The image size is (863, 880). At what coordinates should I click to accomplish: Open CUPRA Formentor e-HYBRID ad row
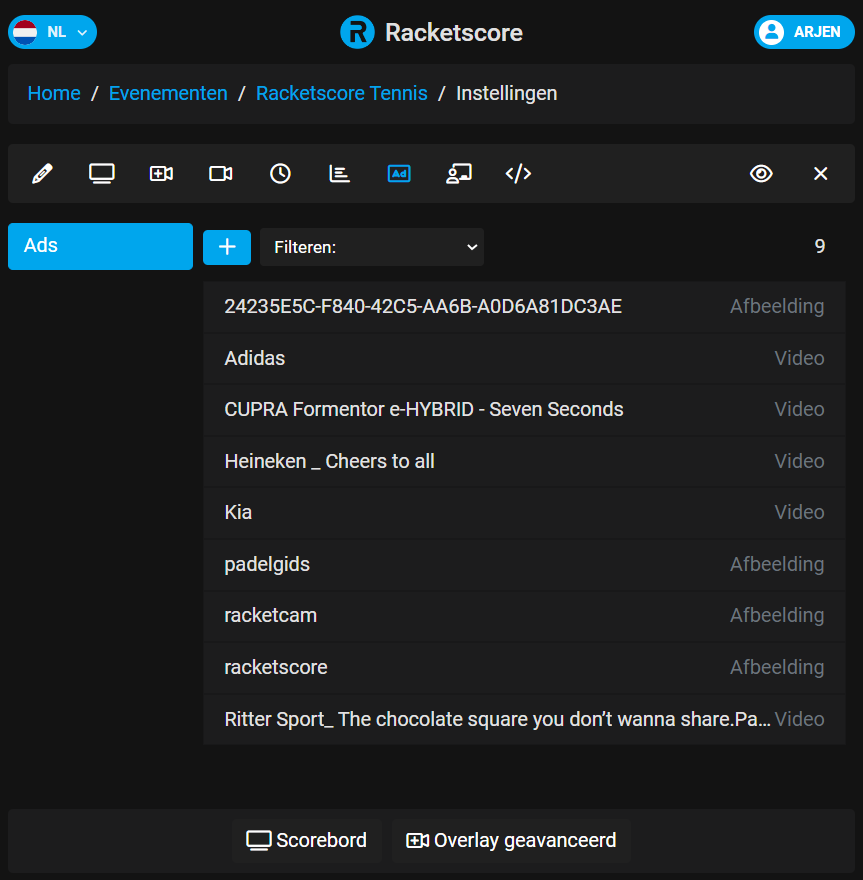point(524,410)
